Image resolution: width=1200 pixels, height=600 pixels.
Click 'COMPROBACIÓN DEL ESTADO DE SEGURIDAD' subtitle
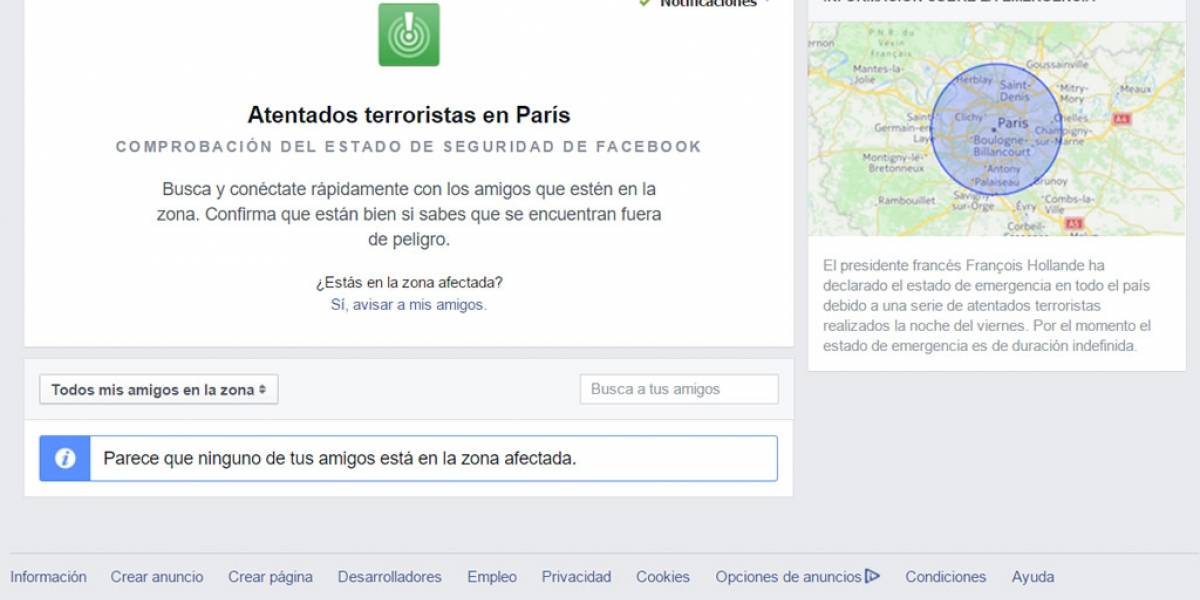click(x=409, y=147)
